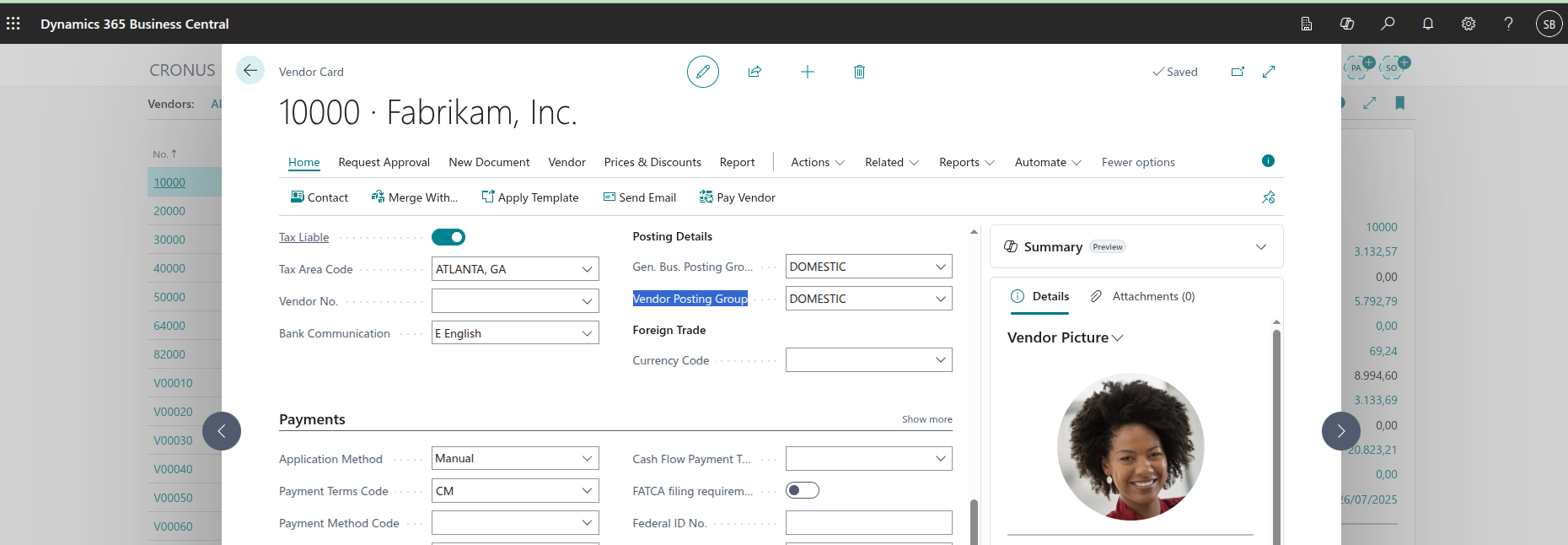The width and height of the screenshot is (1568, 545).
Task: Expand vendor card to full width icon
Action: coord(1269,72)
